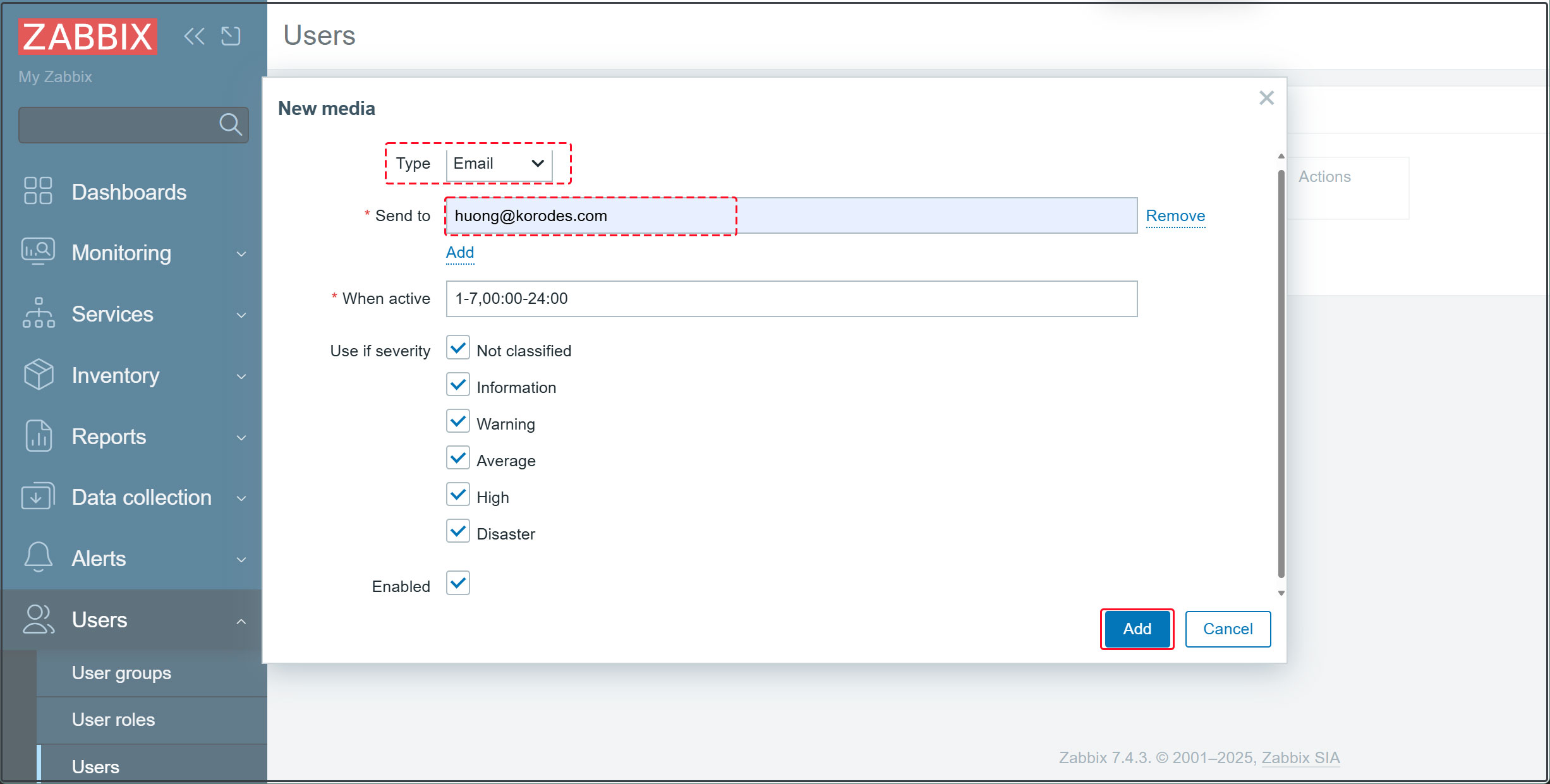
Task: Expand the Data collection section chevron
Action: [x=241, y=498]
